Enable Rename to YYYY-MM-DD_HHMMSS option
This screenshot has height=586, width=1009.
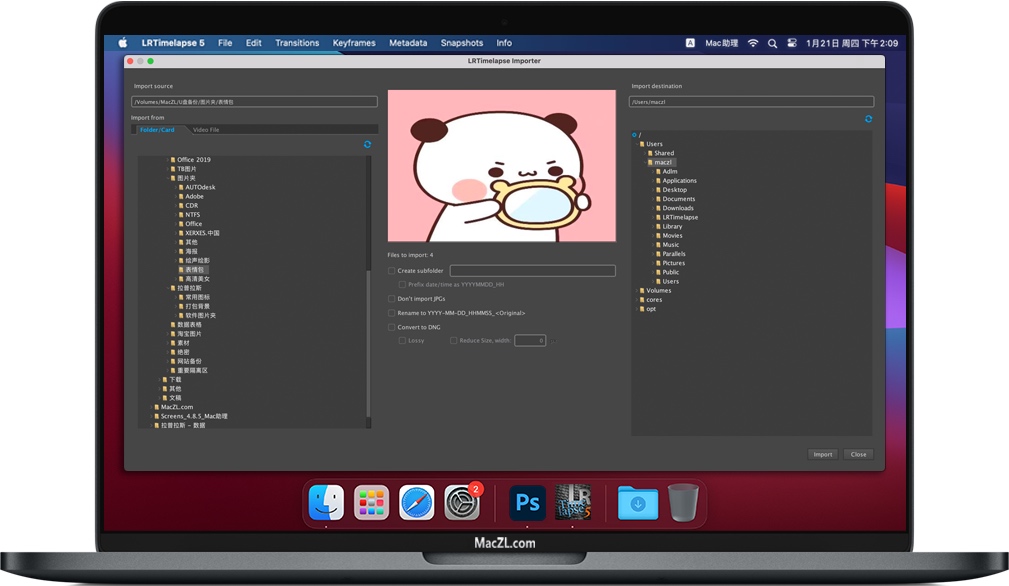[391, 313]
